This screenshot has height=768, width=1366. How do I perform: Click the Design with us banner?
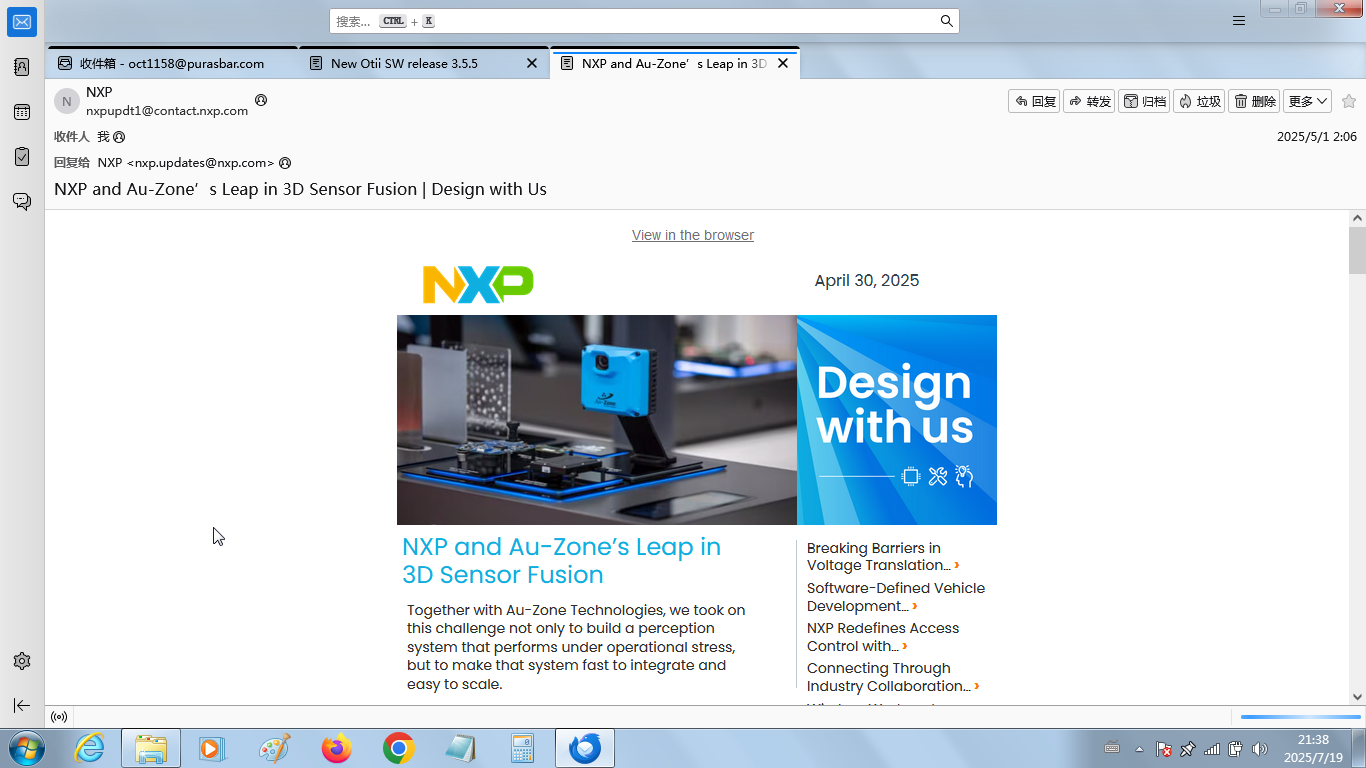897,420
